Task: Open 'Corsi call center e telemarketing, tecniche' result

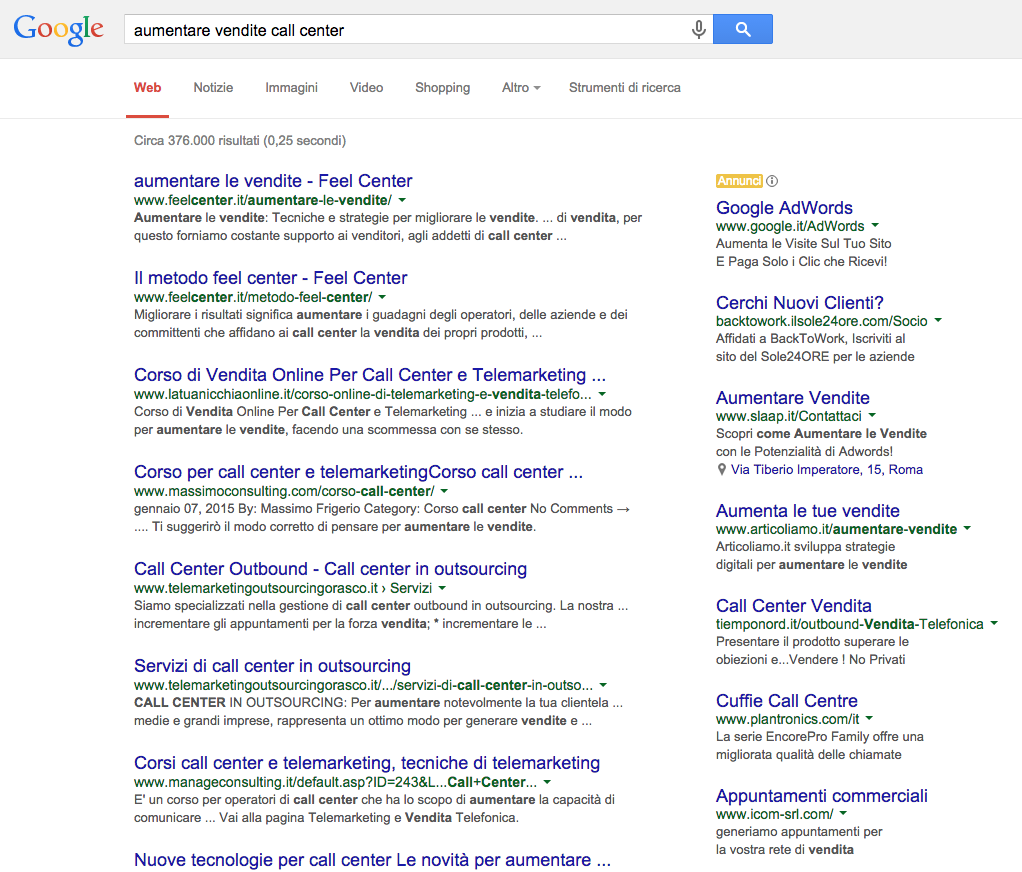Action: (367, 763)
